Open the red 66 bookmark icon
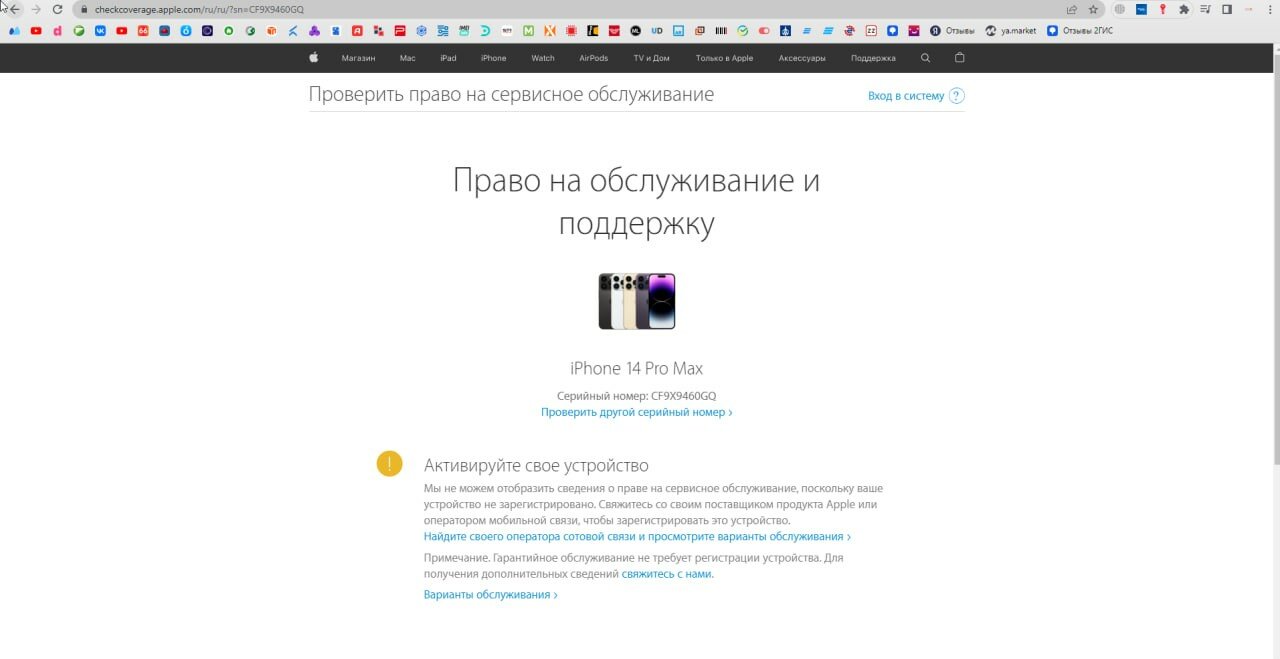The image size is (1280, 659). 143,31
